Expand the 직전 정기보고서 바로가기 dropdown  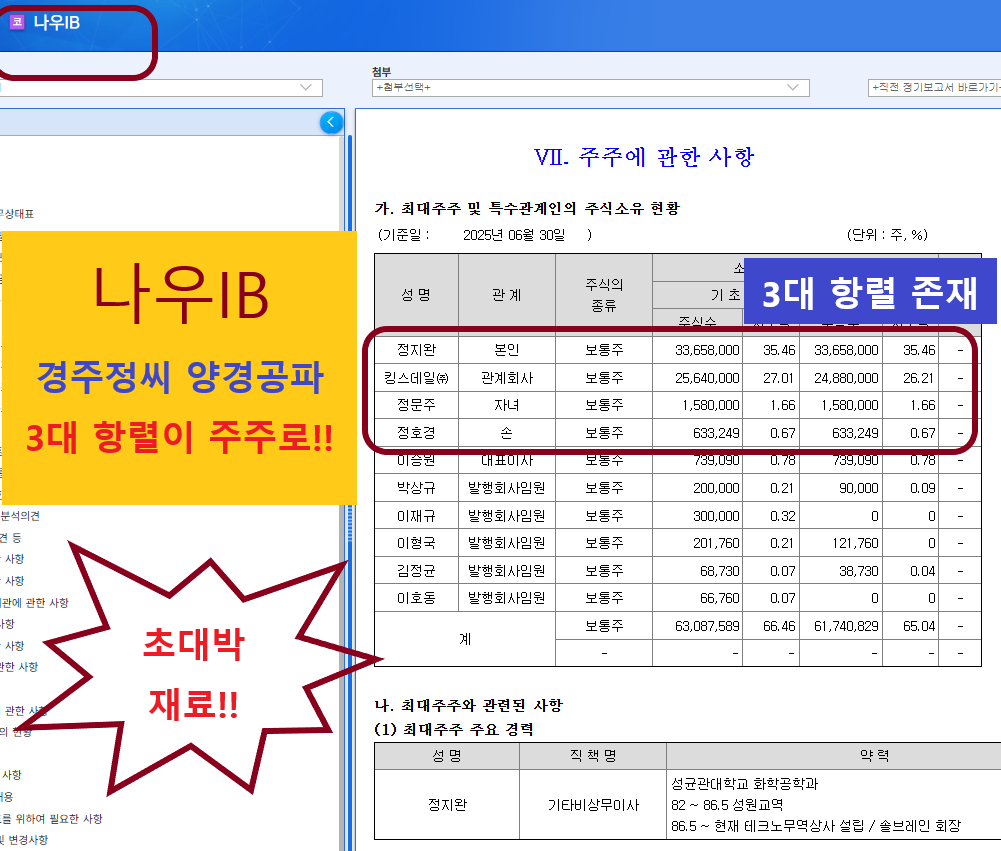(x=934, y=88)
